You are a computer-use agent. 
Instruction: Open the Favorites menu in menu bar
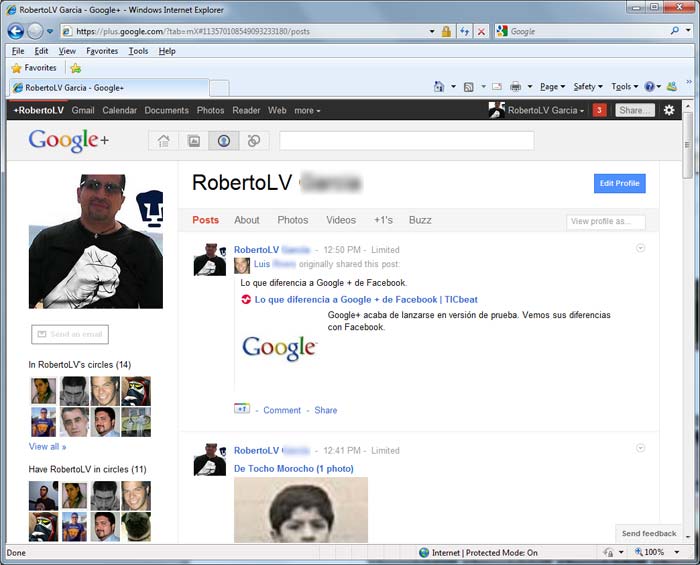[102, 51]
